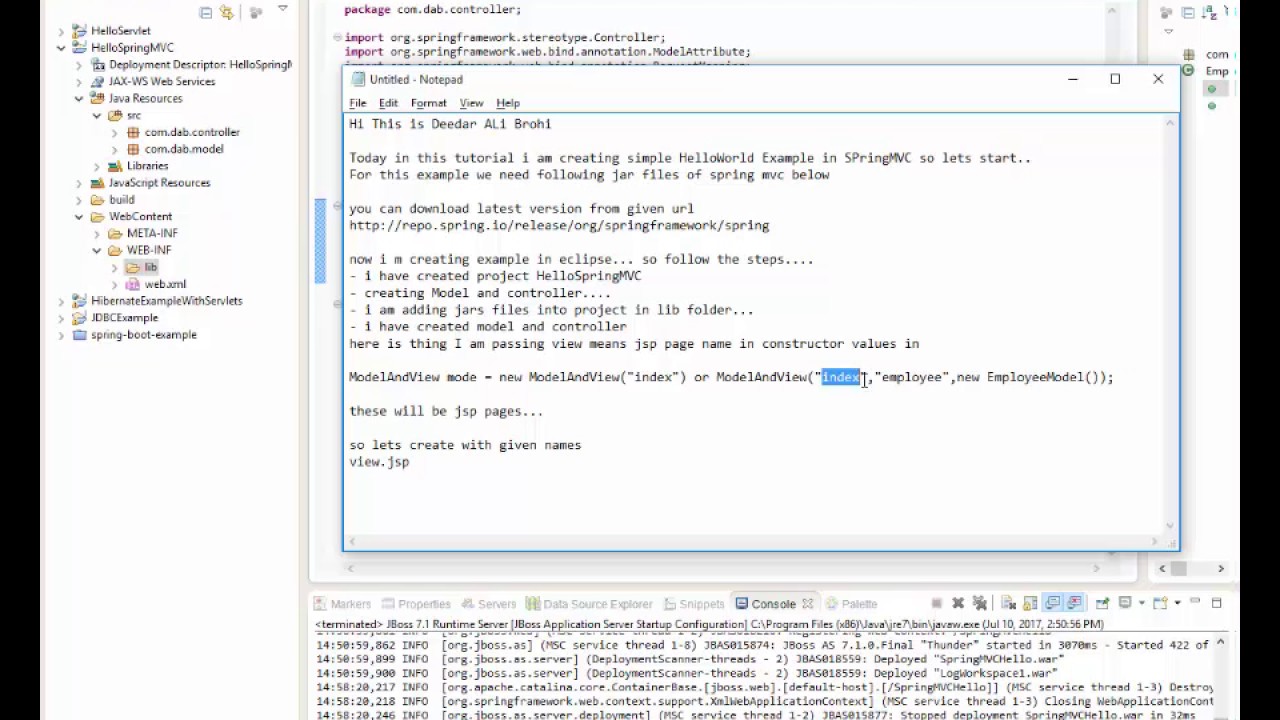
Task: Click the Open Console icon
Action: pos(1160,603)
